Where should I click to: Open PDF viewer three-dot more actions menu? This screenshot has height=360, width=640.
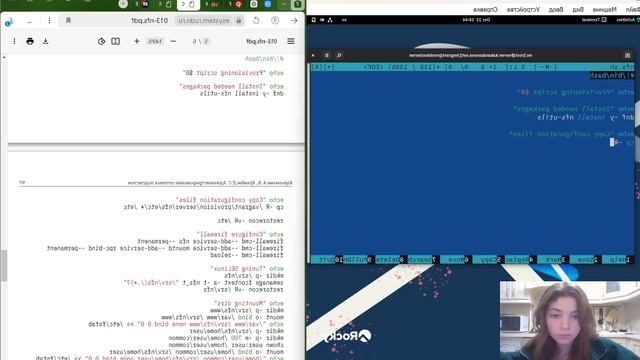(14, 41)
